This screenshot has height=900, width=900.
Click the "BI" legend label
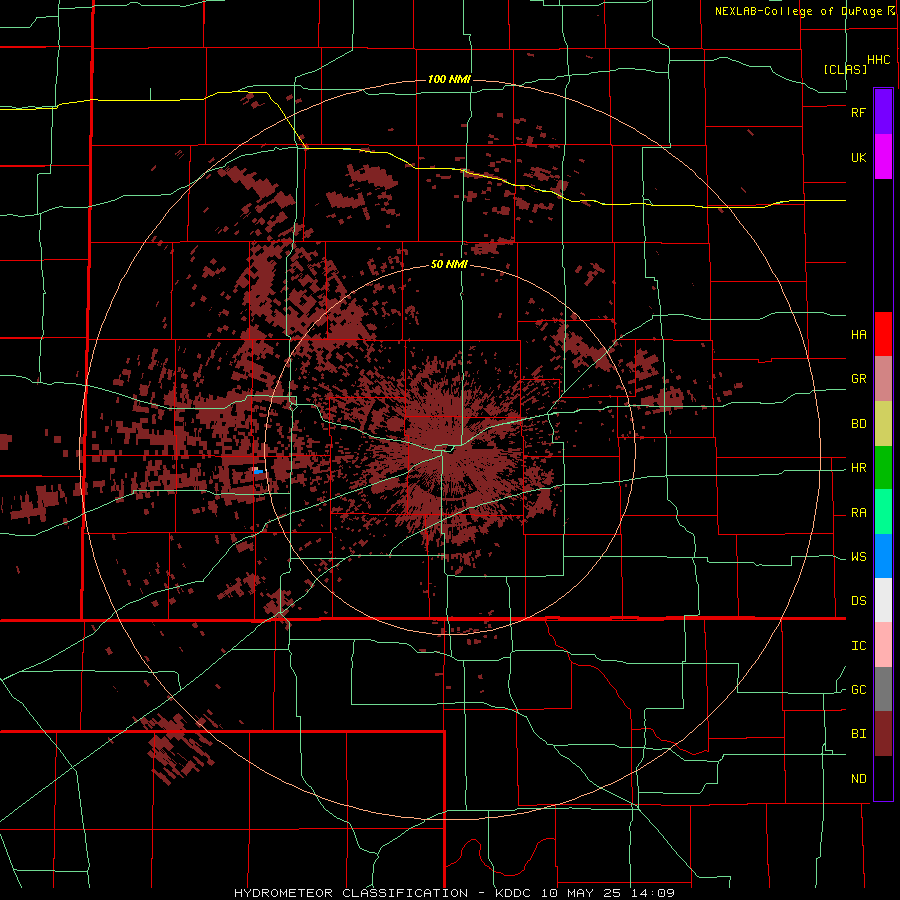coord(858,734)
